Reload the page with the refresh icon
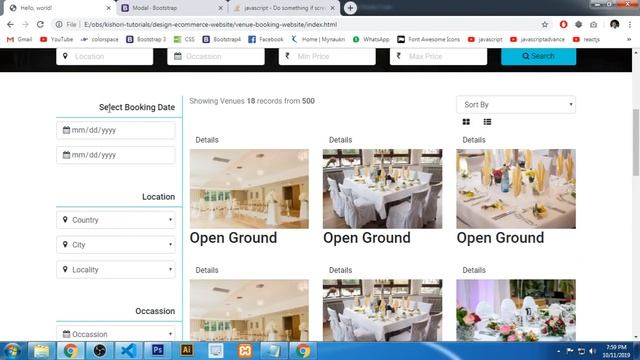 40,24
